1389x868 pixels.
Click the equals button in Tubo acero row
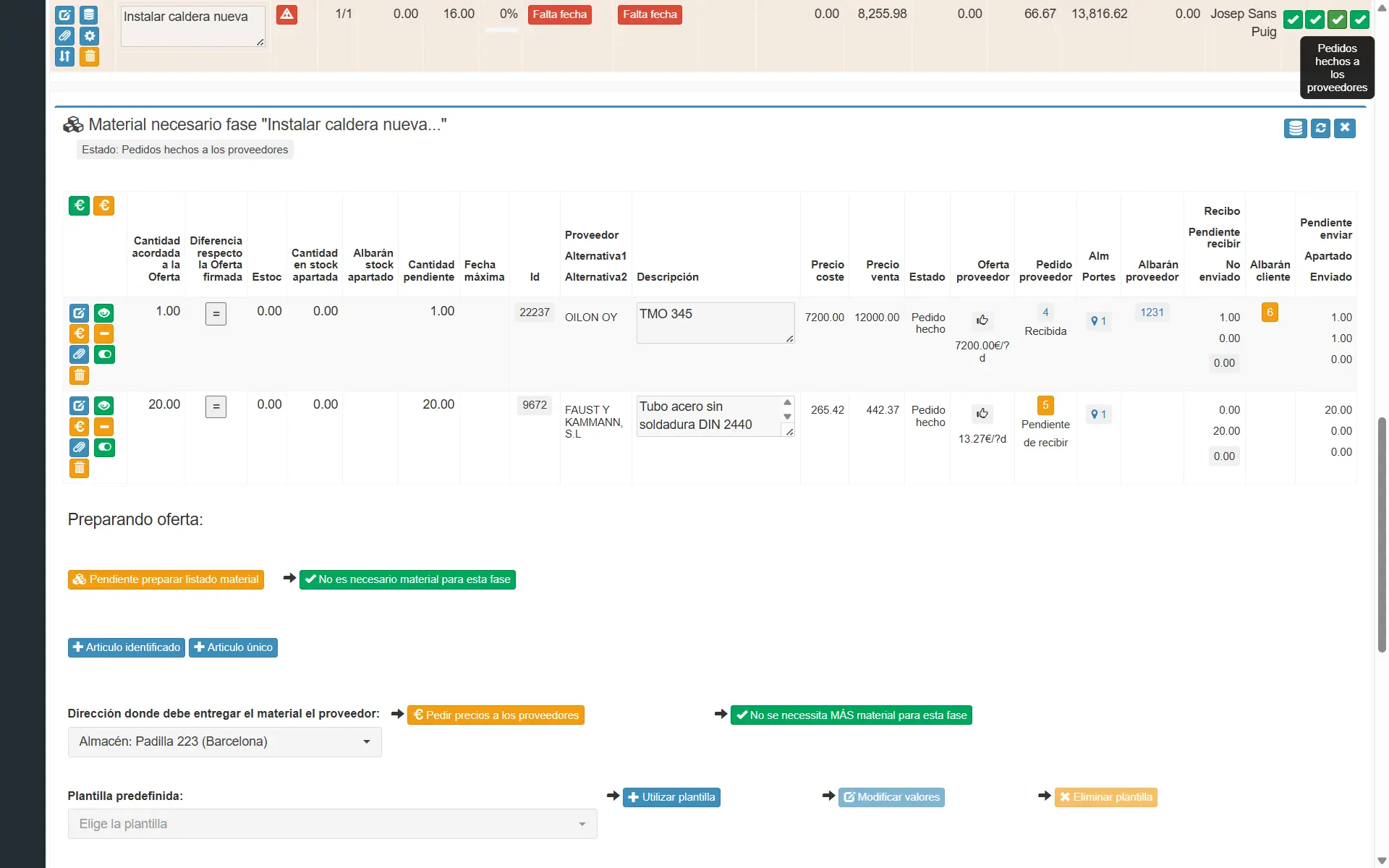pyautogui.click(x=216, y=407)
